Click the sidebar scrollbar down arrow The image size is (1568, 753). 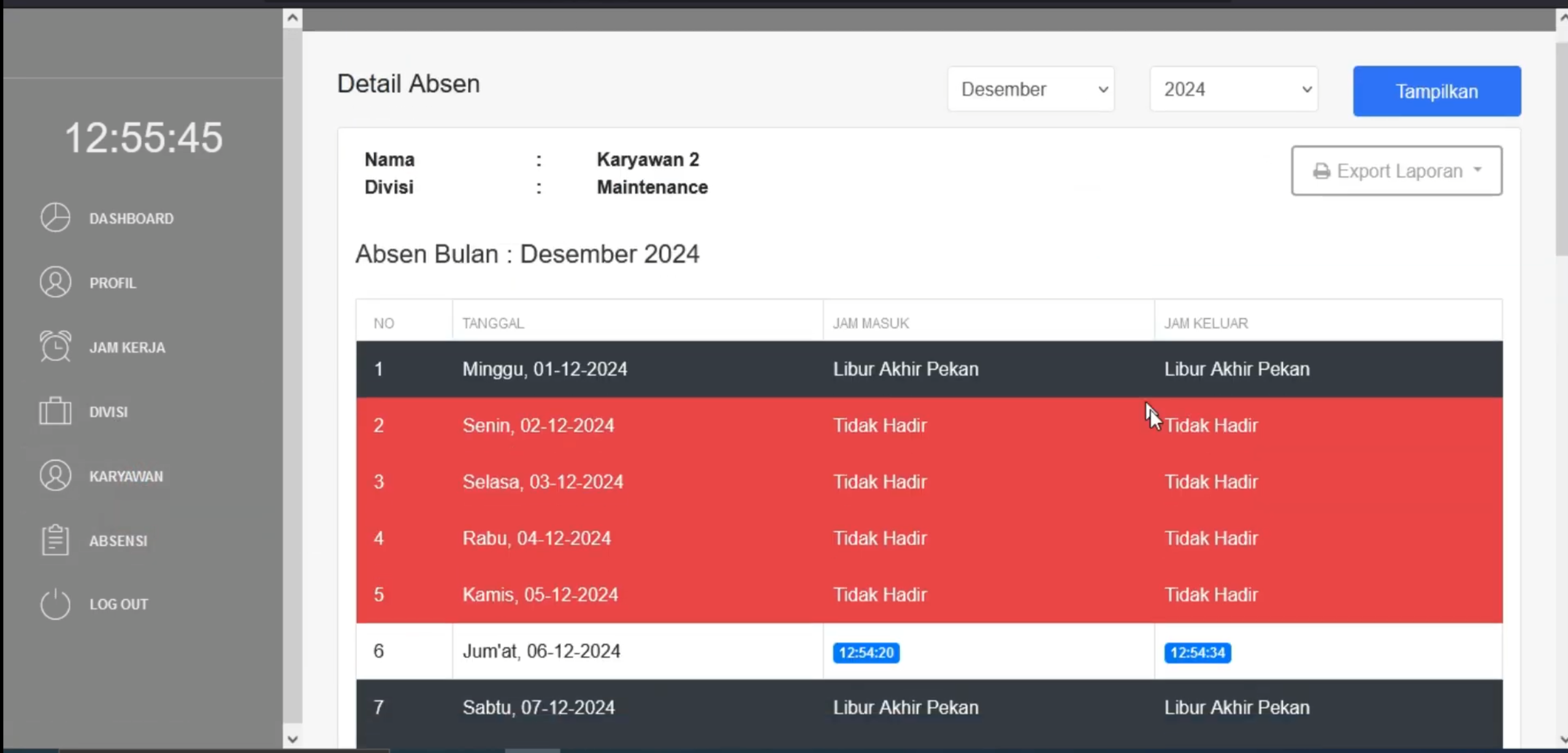pos(293,739)
